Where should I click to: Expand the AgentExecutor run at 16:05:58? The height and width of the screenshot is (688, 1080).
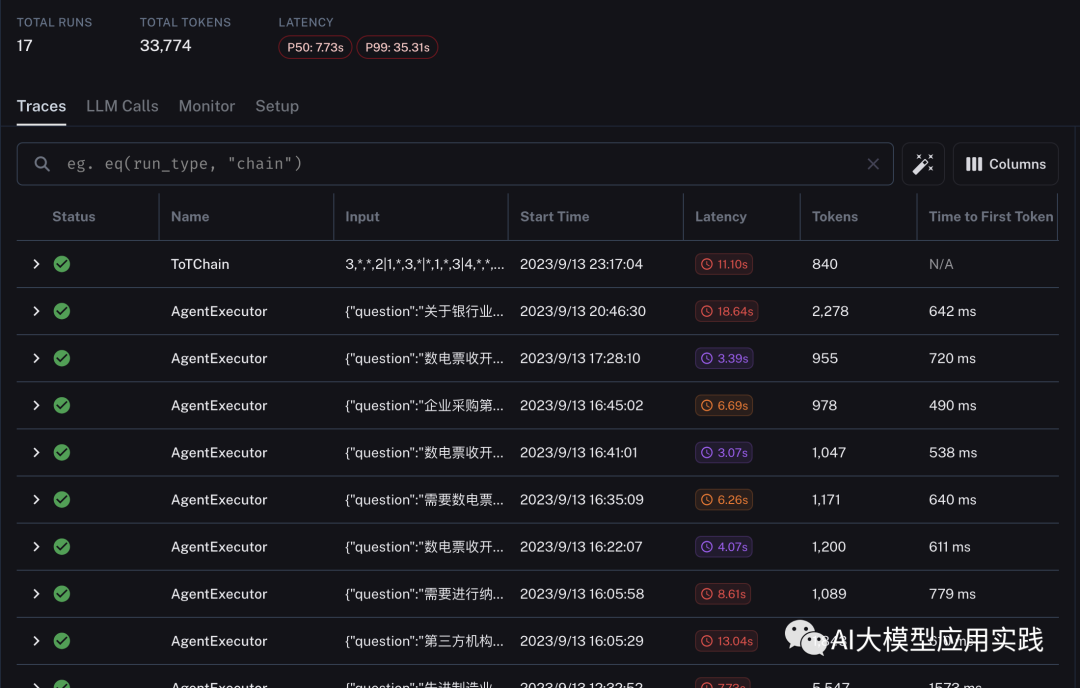36,594
